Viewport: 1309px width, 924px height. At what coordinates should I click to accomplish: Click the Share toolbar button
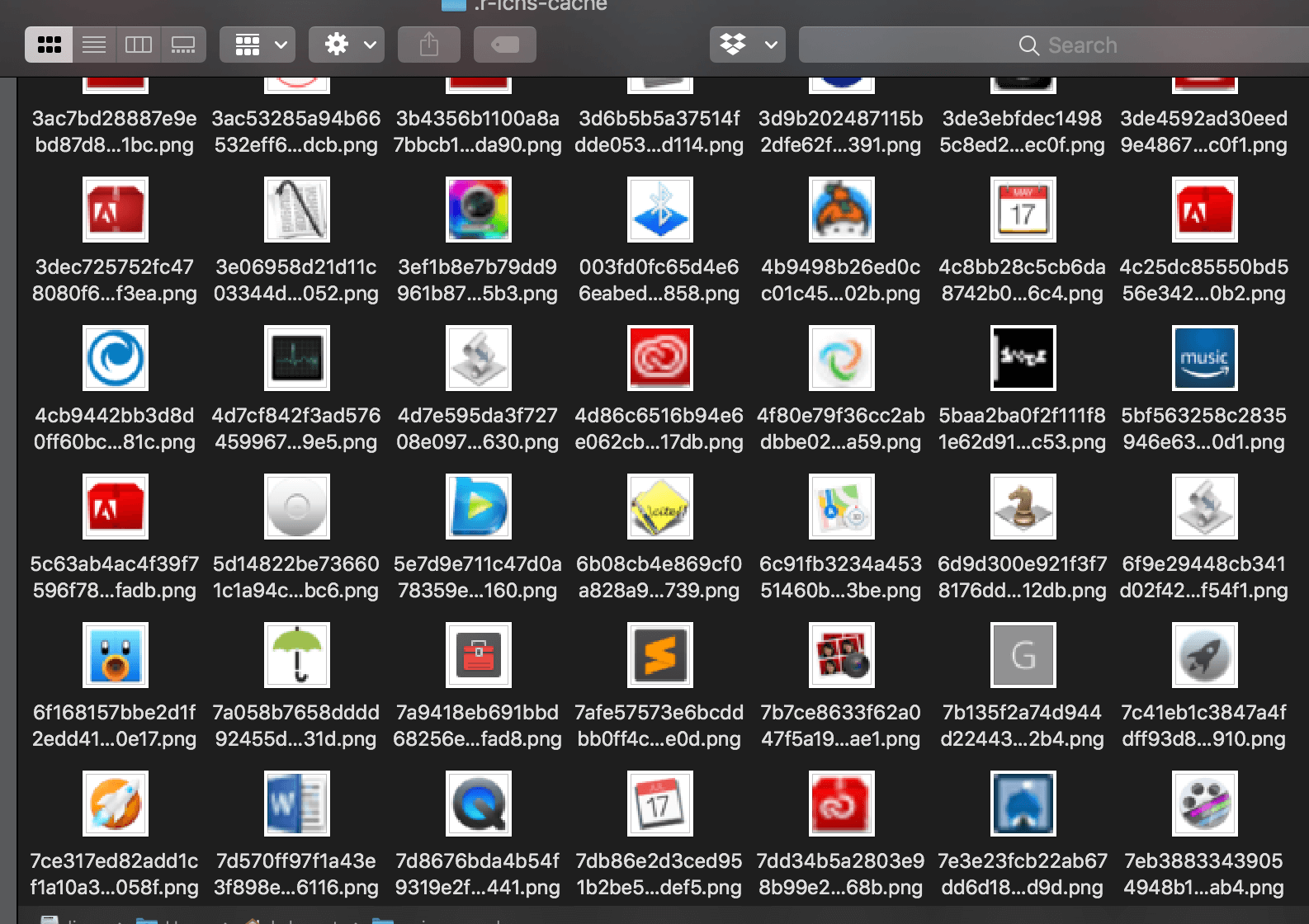pyautogui.click(x=428, y=45)
